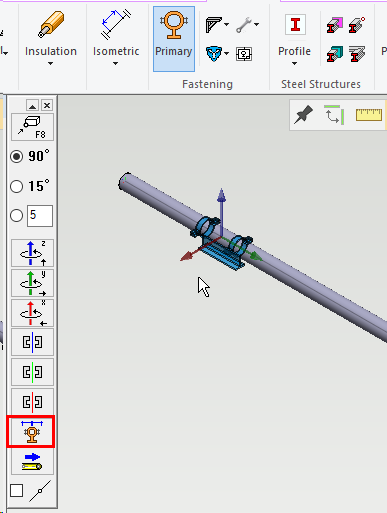The height and width of the screenshot is (513, 387).
Task: Expand the Insulation dropdown
Action: [51, 64]
